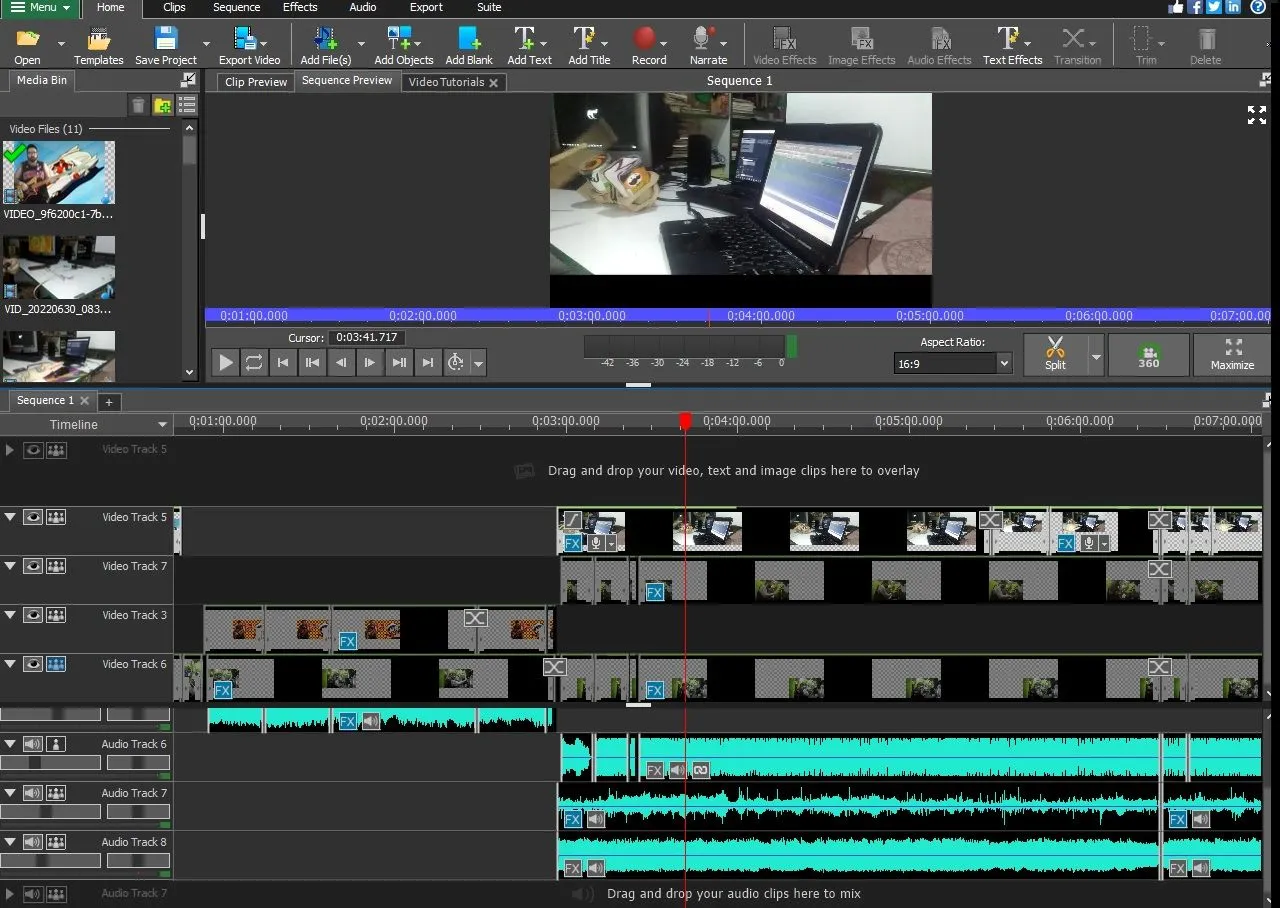
Task: Collapse Video Track 7 using its triangle
Action: point(10,566)
